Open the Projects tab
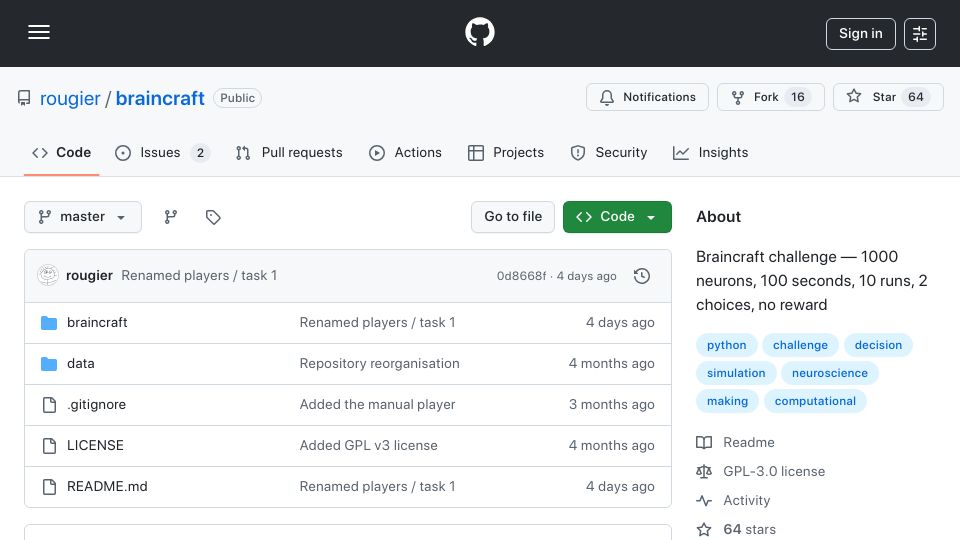This screenshot has height=540, width=960. [506, 152]
